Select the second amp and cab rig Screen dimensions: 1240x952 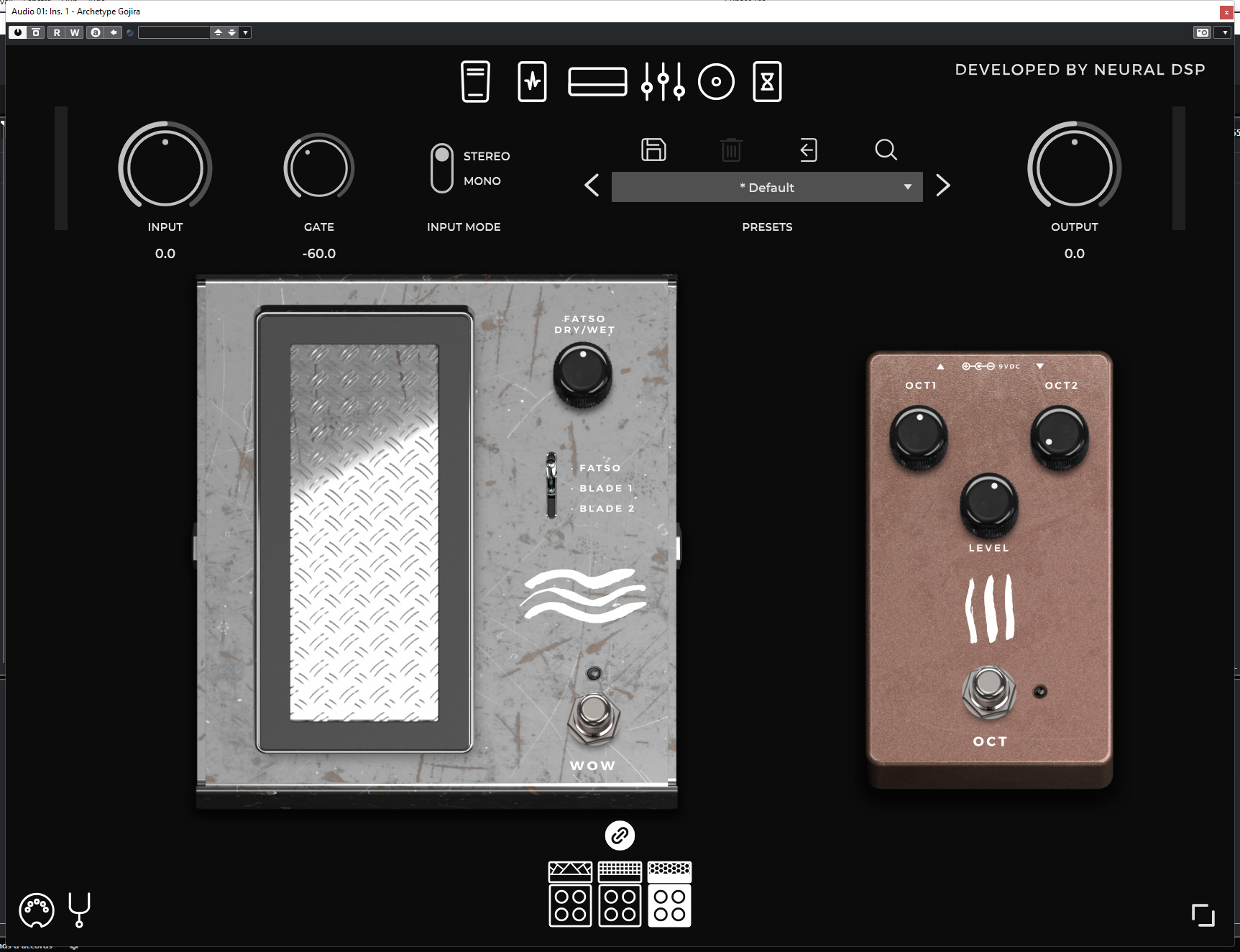(x=620, y=894)
